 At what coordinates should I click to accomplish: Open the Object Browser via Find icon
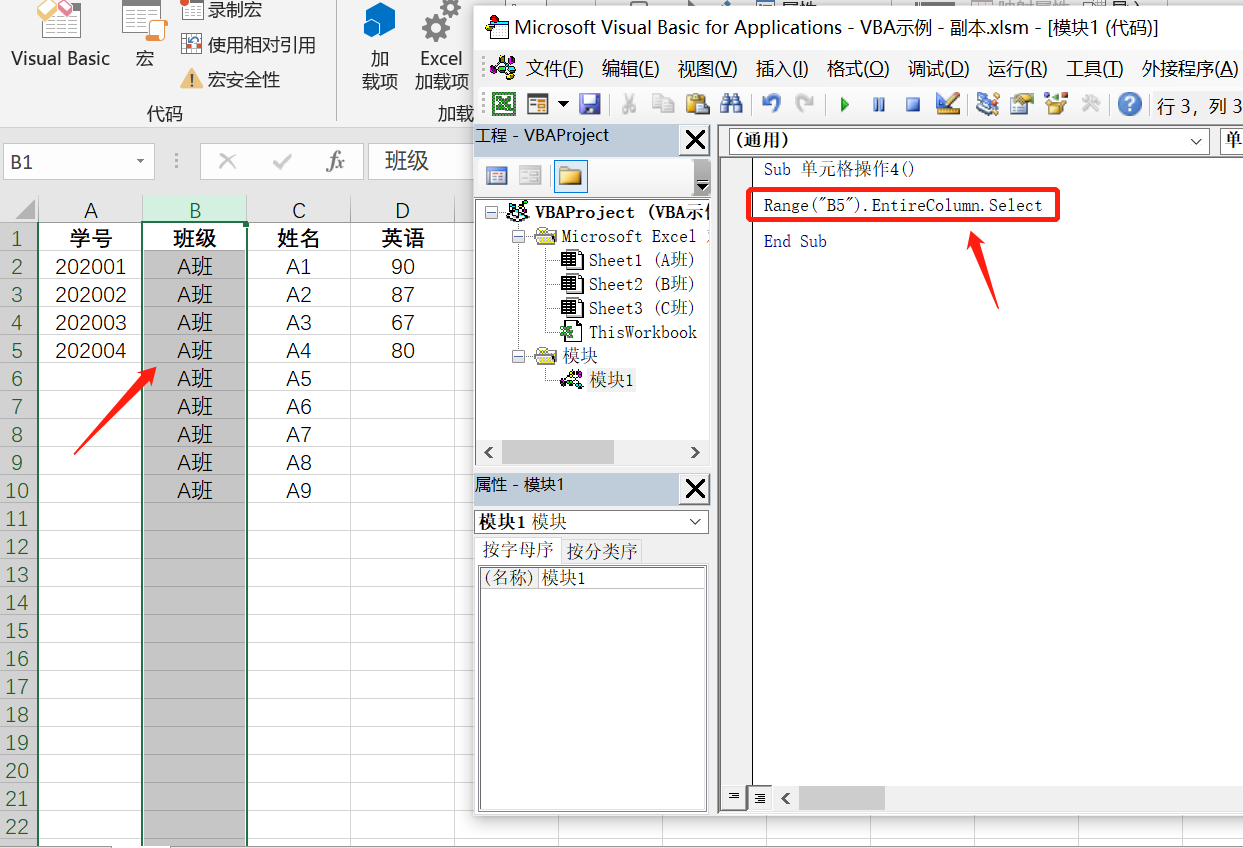click(x=731, y=104)
